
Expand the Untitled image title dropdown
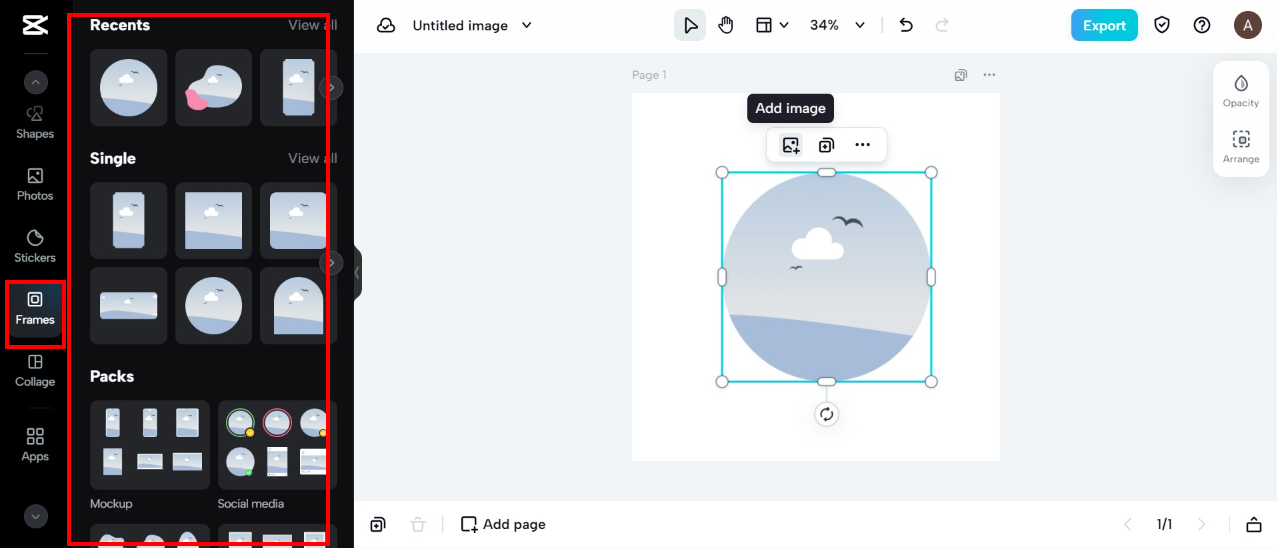pos(527,25)
